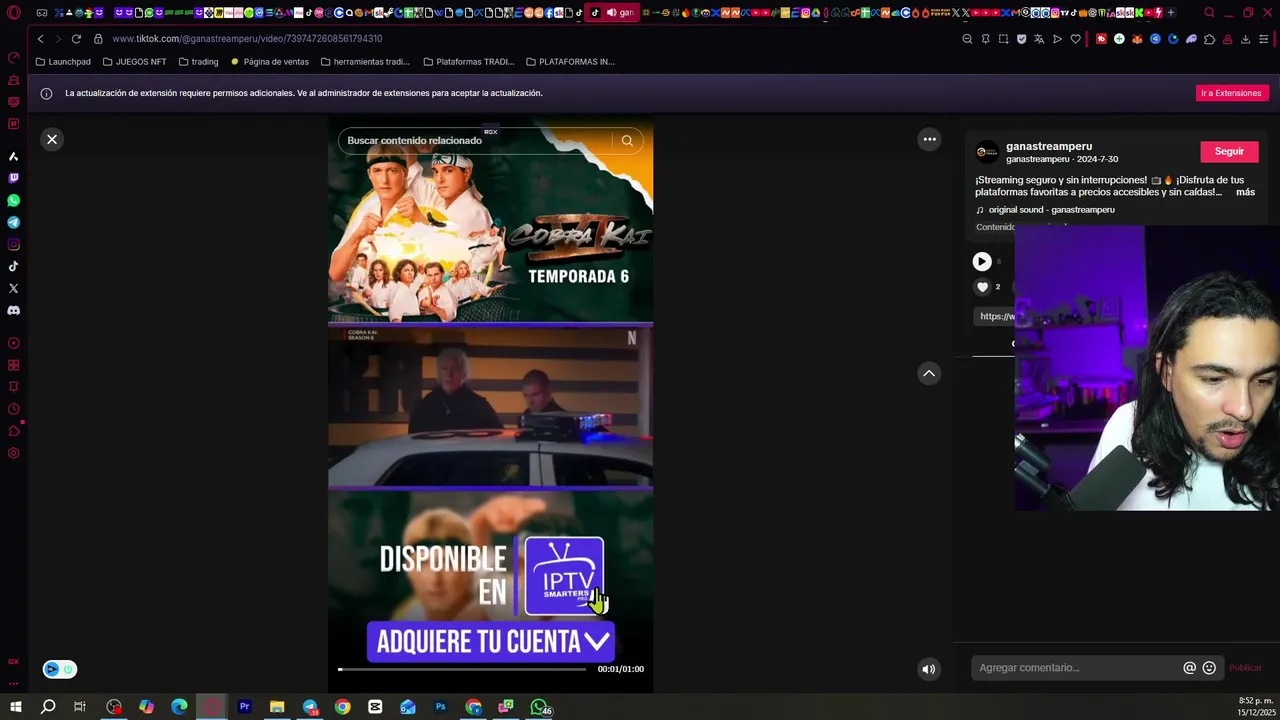Open TikTok in the Opera sidebar
1280x720 pixels.
coord(13,266)
